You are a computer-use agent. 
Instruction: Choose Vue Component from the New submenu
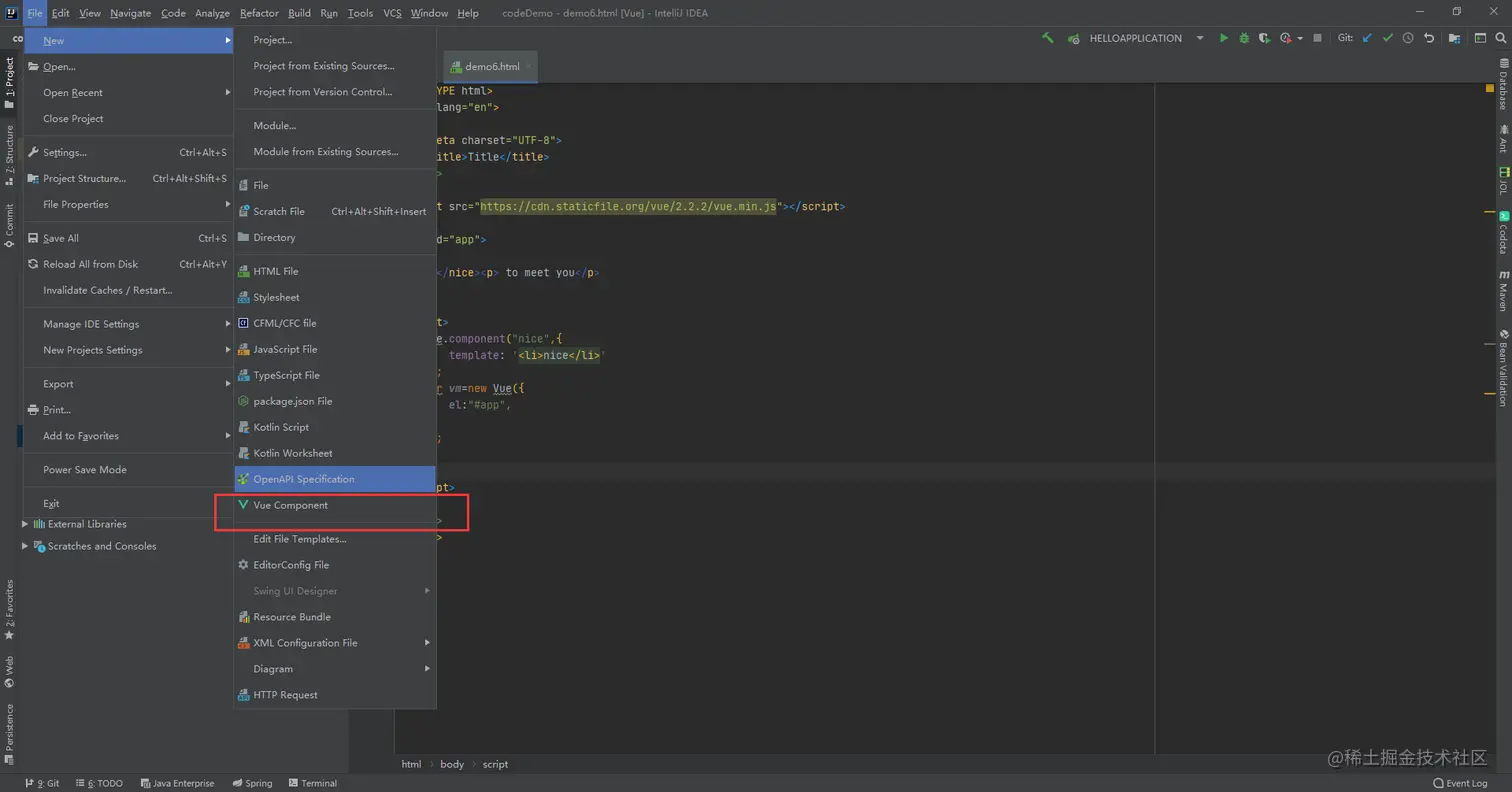click(335, 505)
